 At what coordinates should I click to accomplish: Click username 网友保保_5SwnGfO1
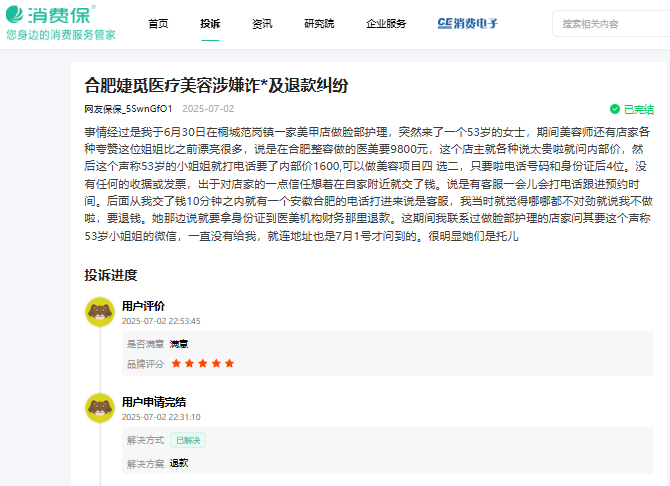128,109
